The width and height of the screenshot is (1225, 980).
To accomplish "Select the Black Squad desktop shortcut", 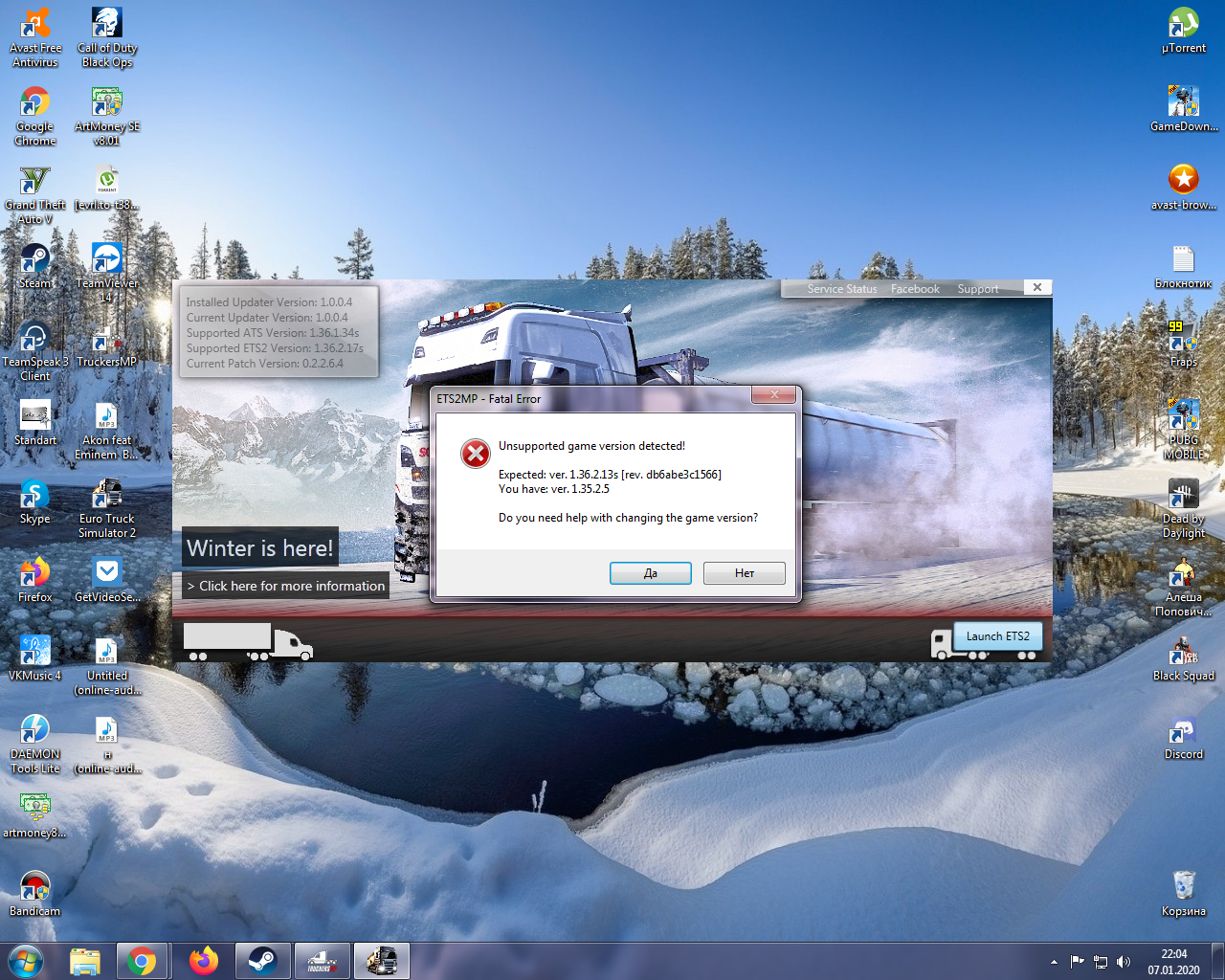I will (x=1184, y=658).
